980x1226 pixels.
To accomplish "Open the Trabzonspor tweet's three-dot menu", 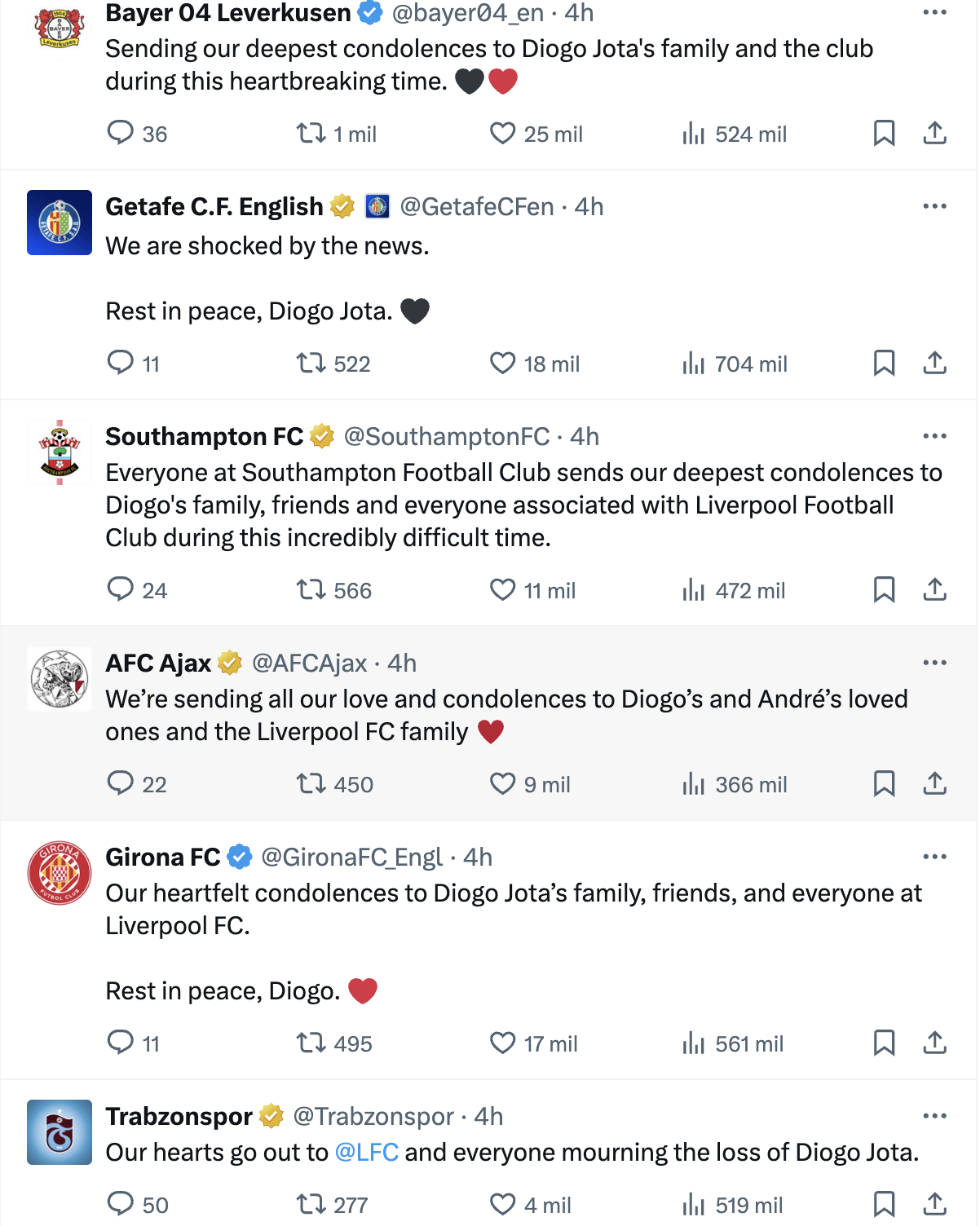I will [x=934, y=1116].
